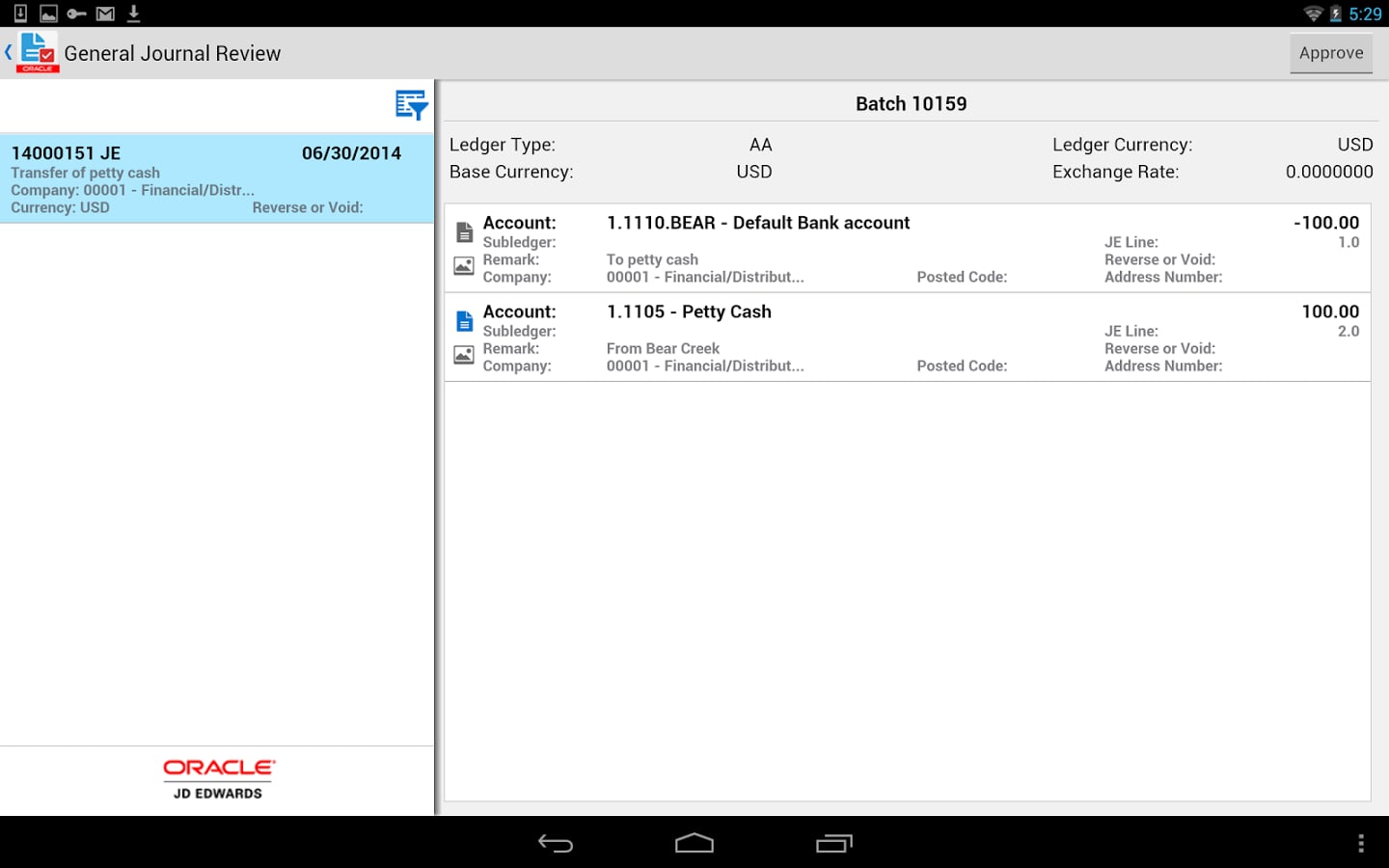Open image attachment icon for Petty Cash line
The image size is (1389, 868).
[464, 355]
